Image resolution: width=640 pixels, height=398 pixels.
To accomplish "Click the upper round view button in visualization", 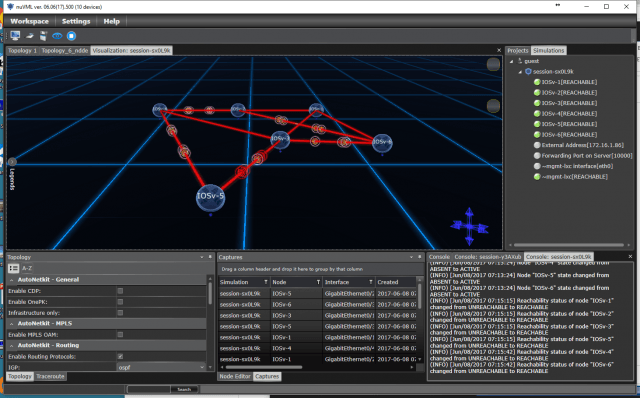I will 493,64.
